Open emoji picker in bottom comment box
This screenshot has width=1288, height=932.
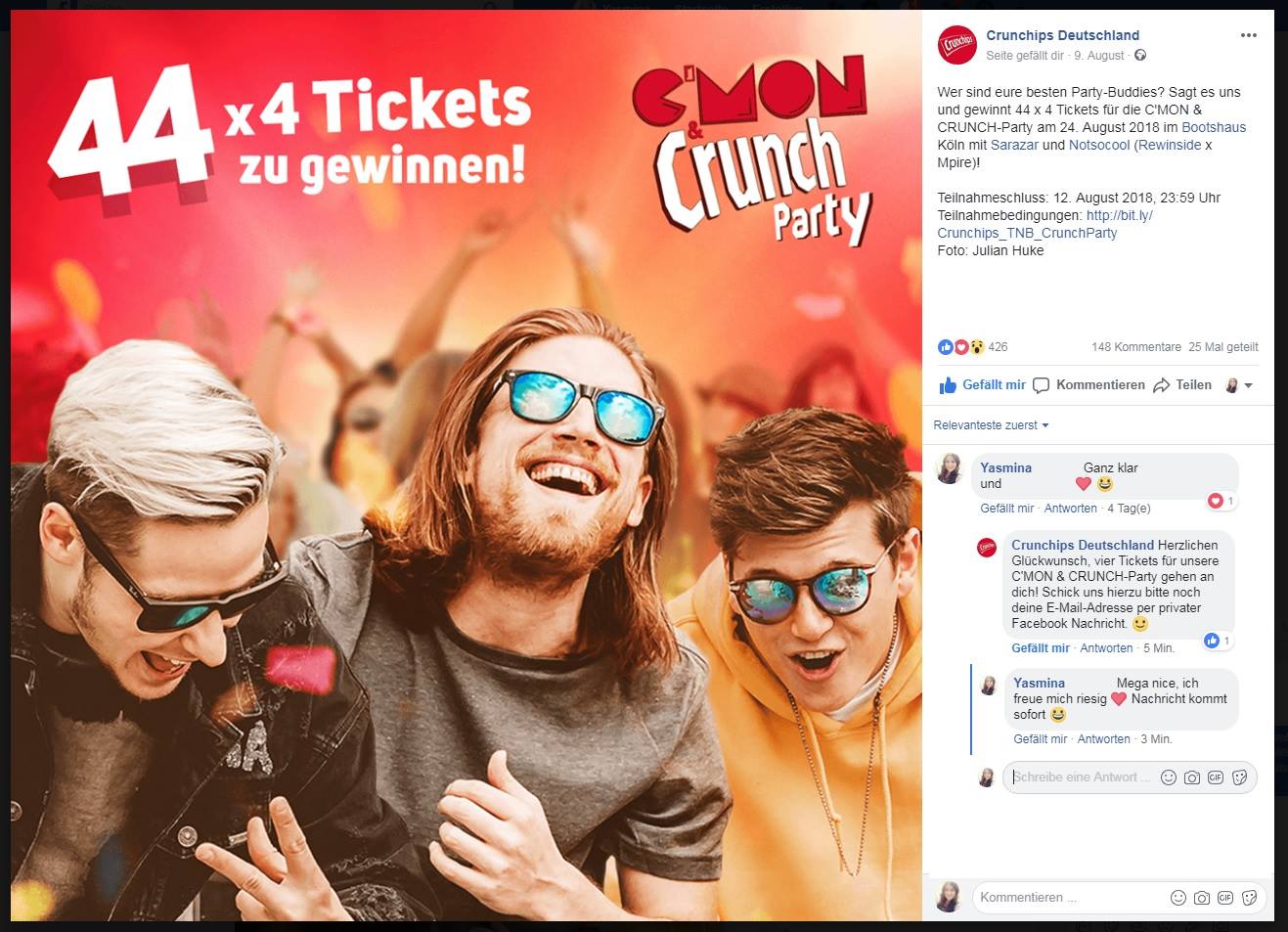point(1178,898)
